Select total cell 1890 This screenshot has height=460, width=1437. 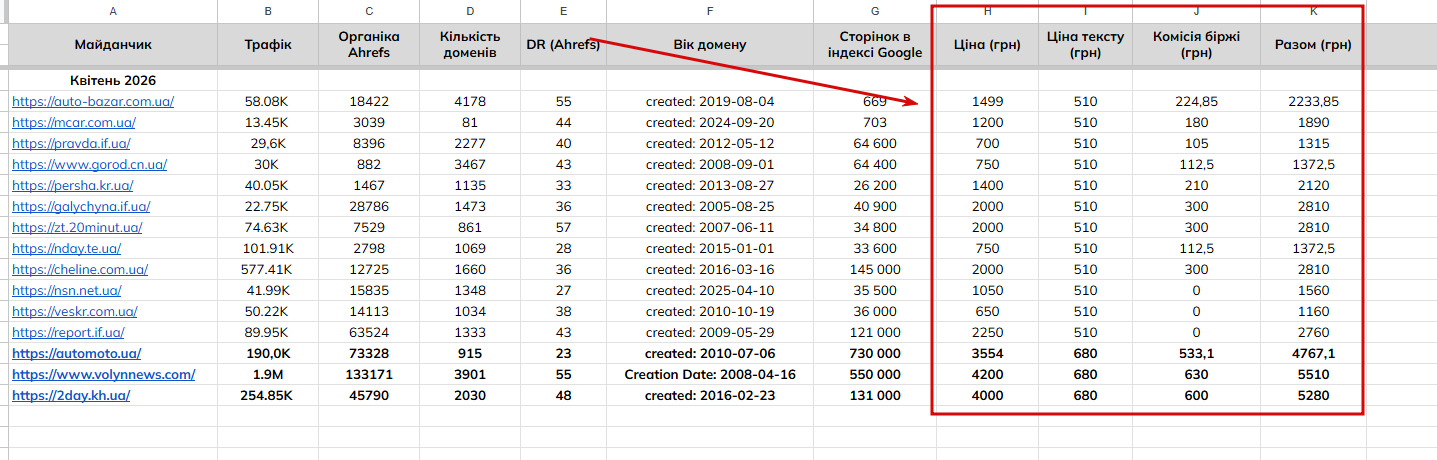(1313, 123)
